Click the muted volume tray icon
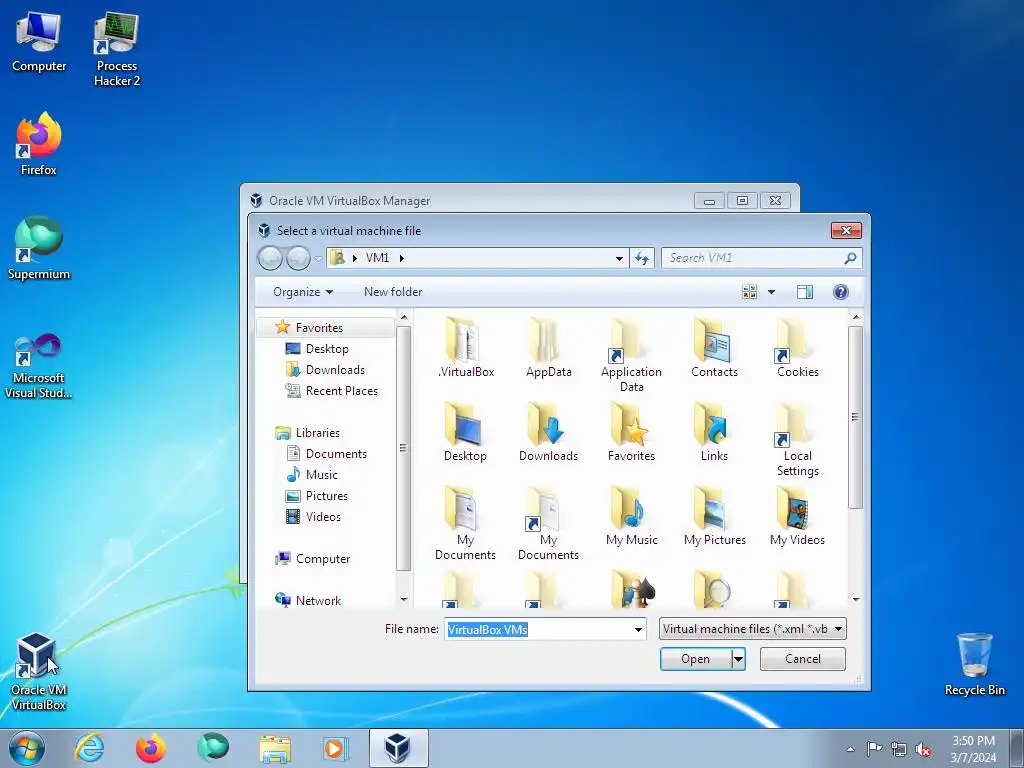1024x768 pixels. [923, 749]
